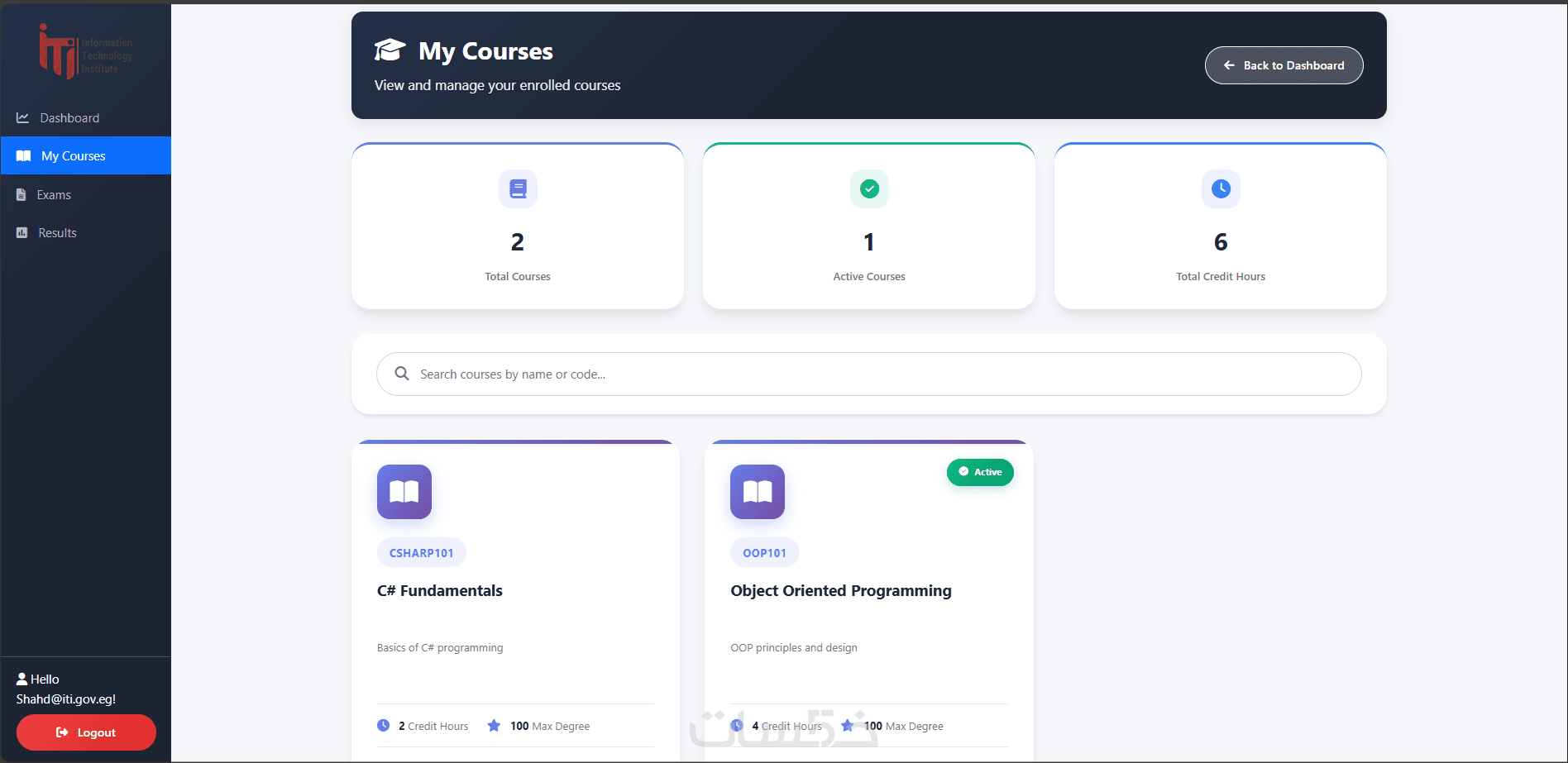Click clock icon beside 2 Credit Hours
Viewport: 1568px width, 763px height.
pyautogui.click(x=384, y=726)
